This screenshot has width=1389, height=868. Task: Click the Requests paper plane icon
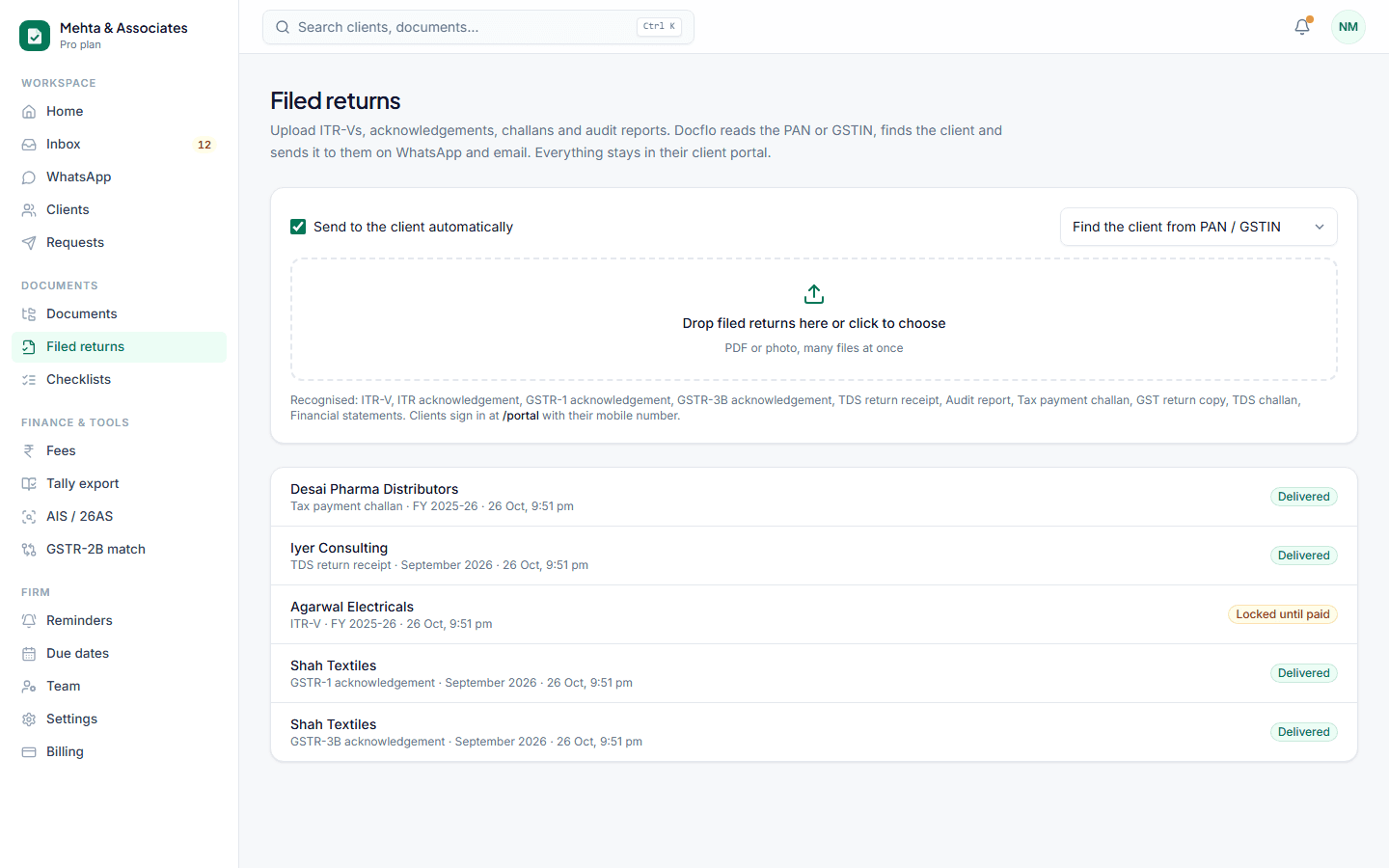coord(29,243)
